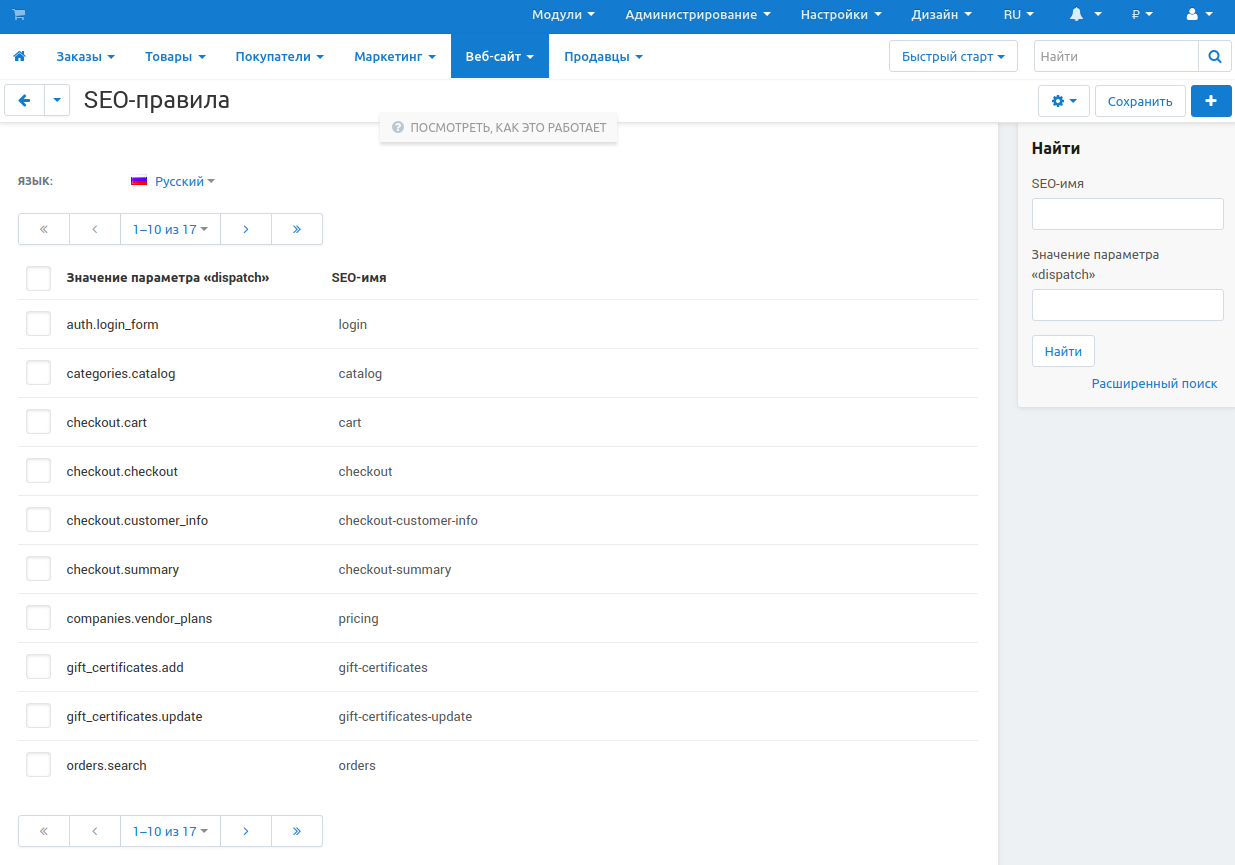Viewport: 1235px width, 865px height.
Task: Go to last page in top pagination
Action: [297, 229]
